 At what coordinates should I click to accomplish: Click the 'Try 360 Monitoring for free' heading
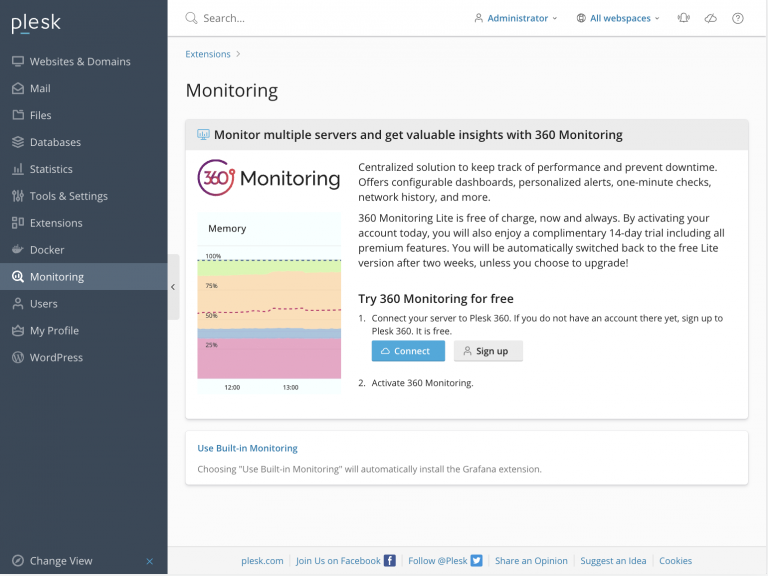tap(436, 299)
